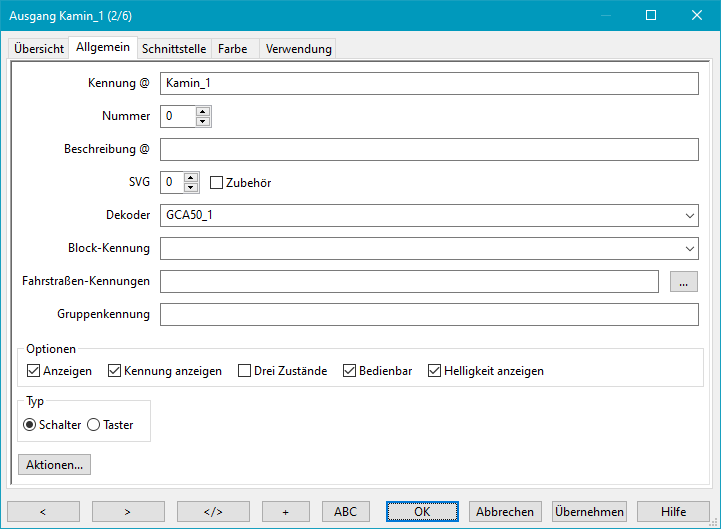This screenshot has height=529, width=721.
Task: Go to the Verwendung tab
Action: (297, 49)
